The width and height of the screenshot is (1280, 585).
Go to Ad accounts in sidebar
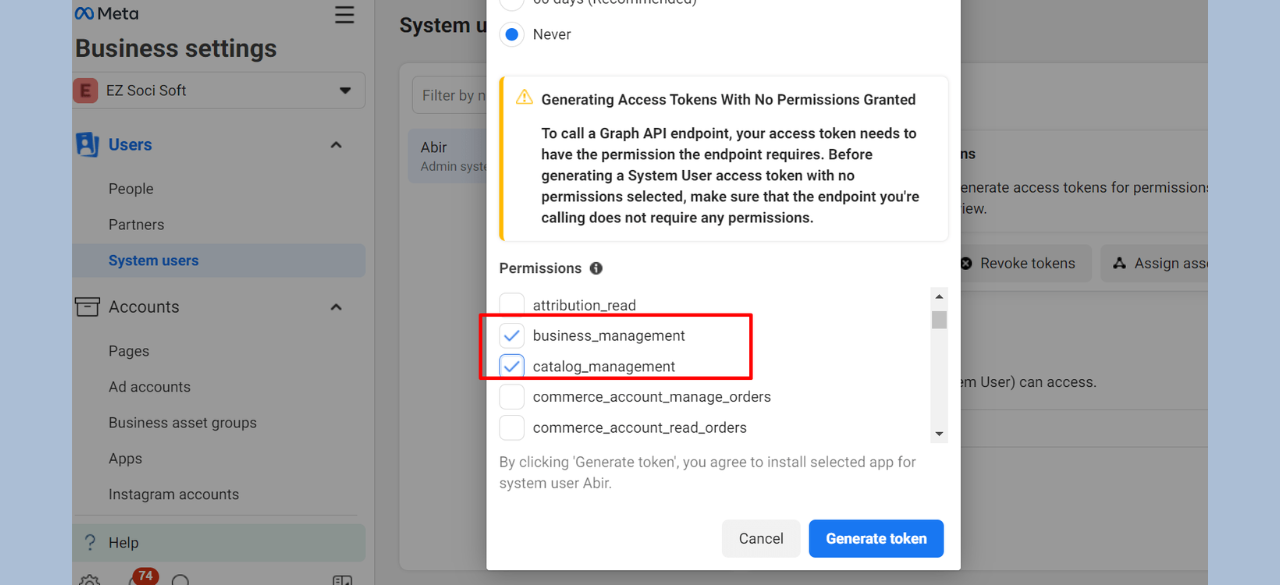coord(149,387)
